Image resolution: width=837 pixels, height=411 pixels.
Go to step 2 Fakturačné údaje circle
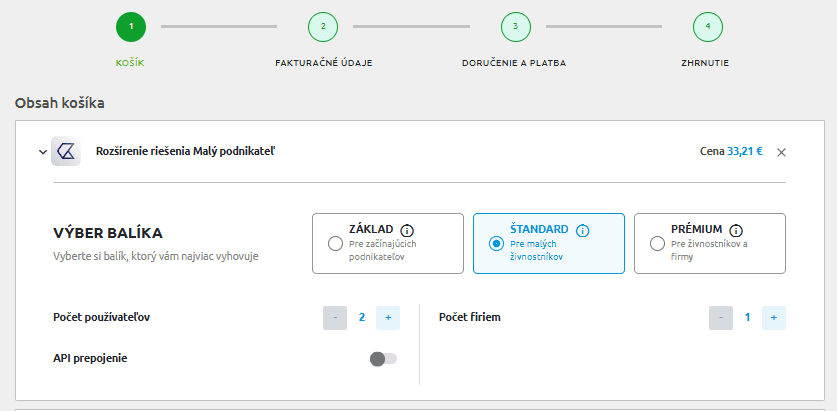pos(323,27)
